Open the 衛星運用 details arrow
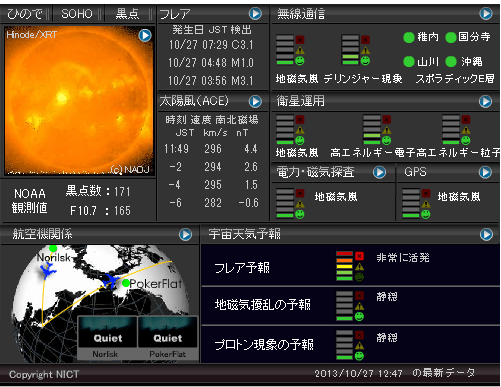Screen dimensions: 501x387 click(x=485, y=101)
